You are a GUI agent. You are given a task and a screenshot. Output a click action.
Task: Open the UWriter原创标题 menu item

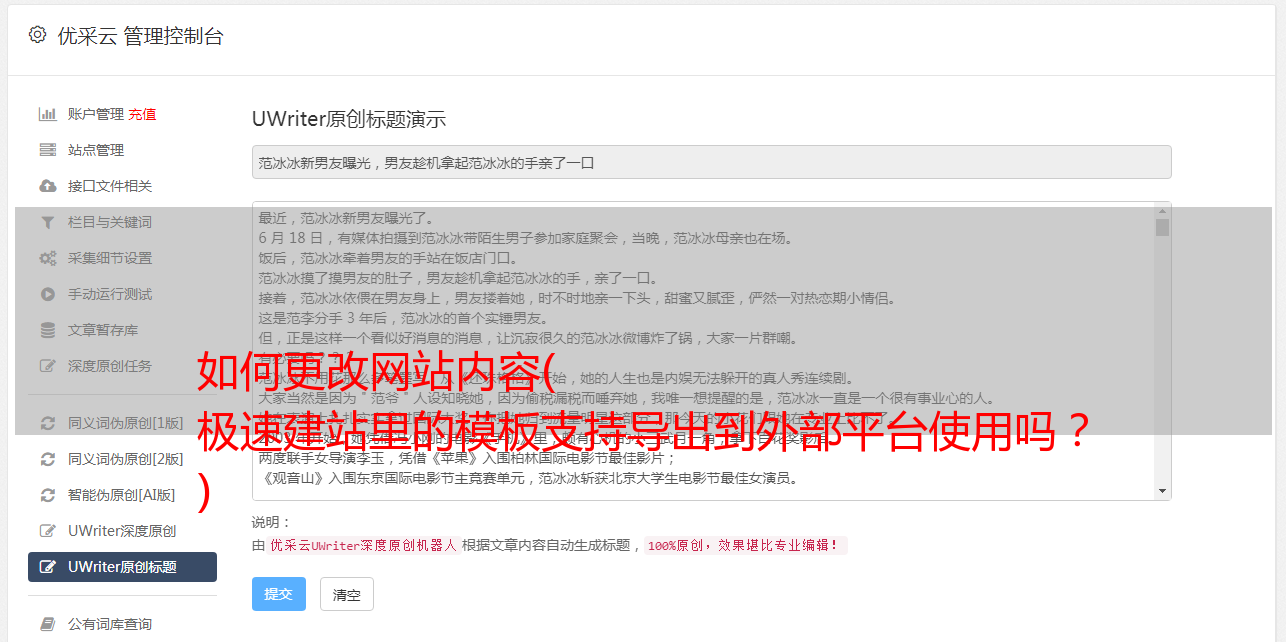pos(122,567)
